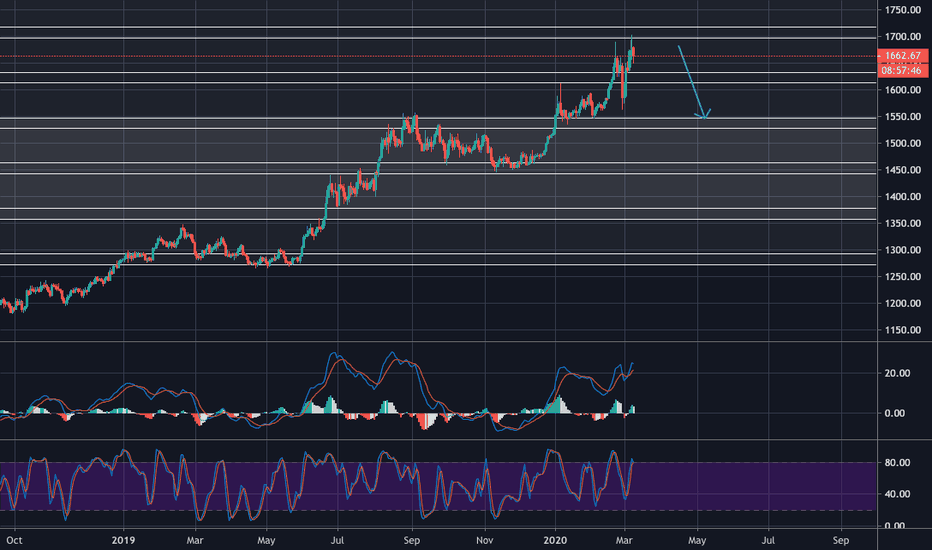
Task: Click the 1250.00 price axis label
Action: click(902, 277)
